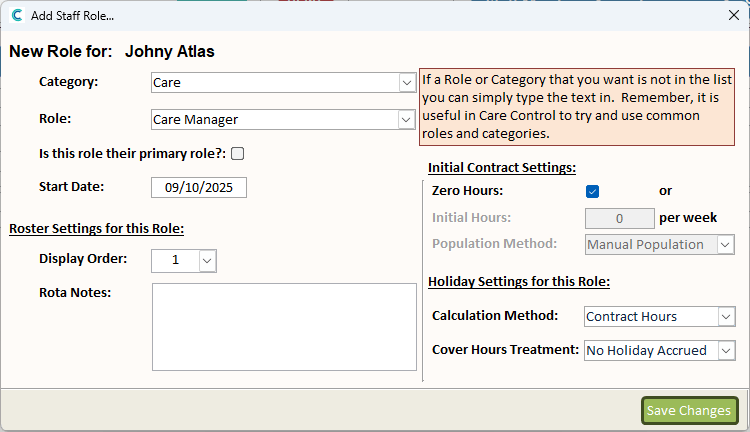This screenshot has height=432, width=750.
Task: Click the Save Changes button
Action: click(x=689, y=410)
